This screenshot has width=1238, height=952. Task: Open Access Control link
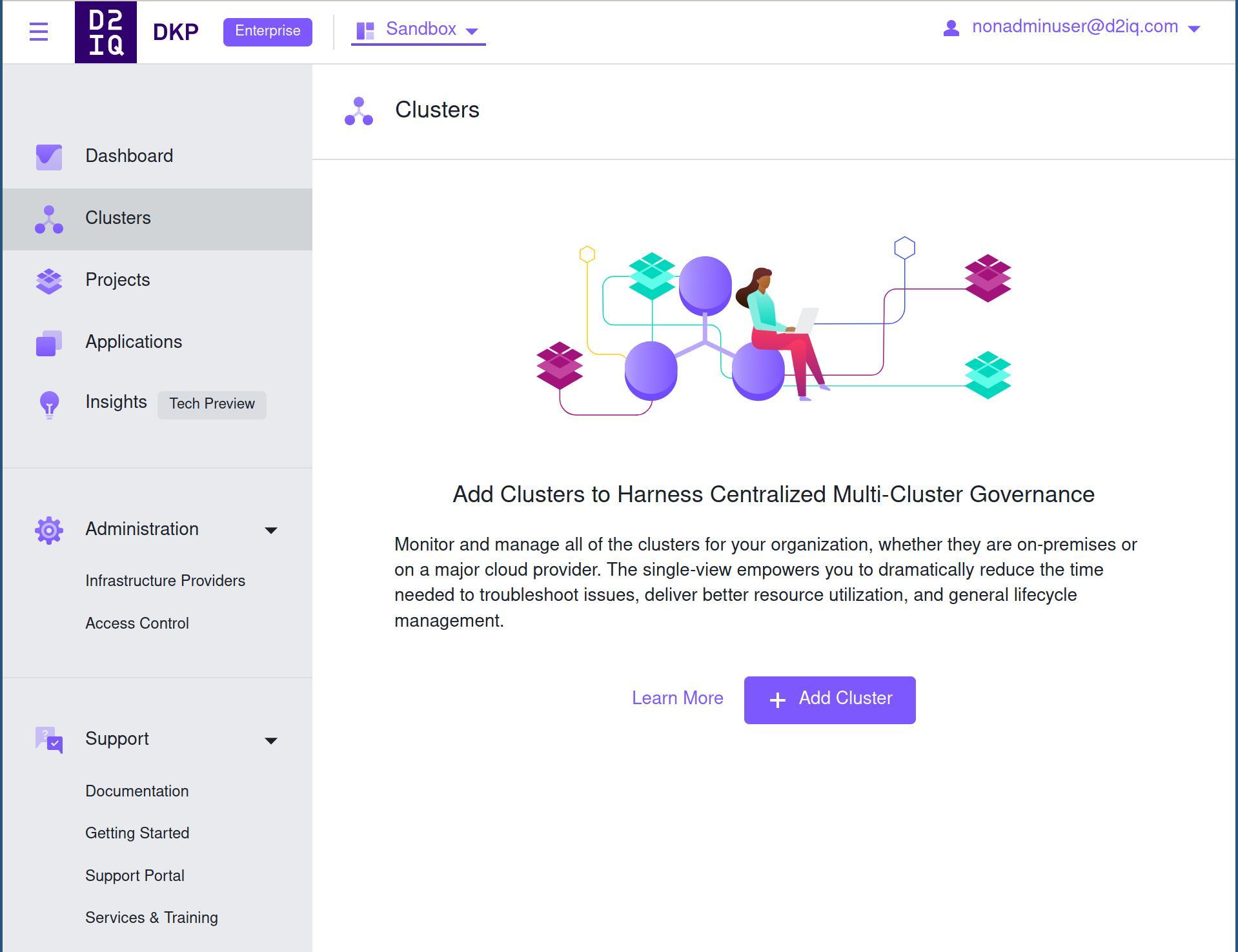tap(137, 623)
